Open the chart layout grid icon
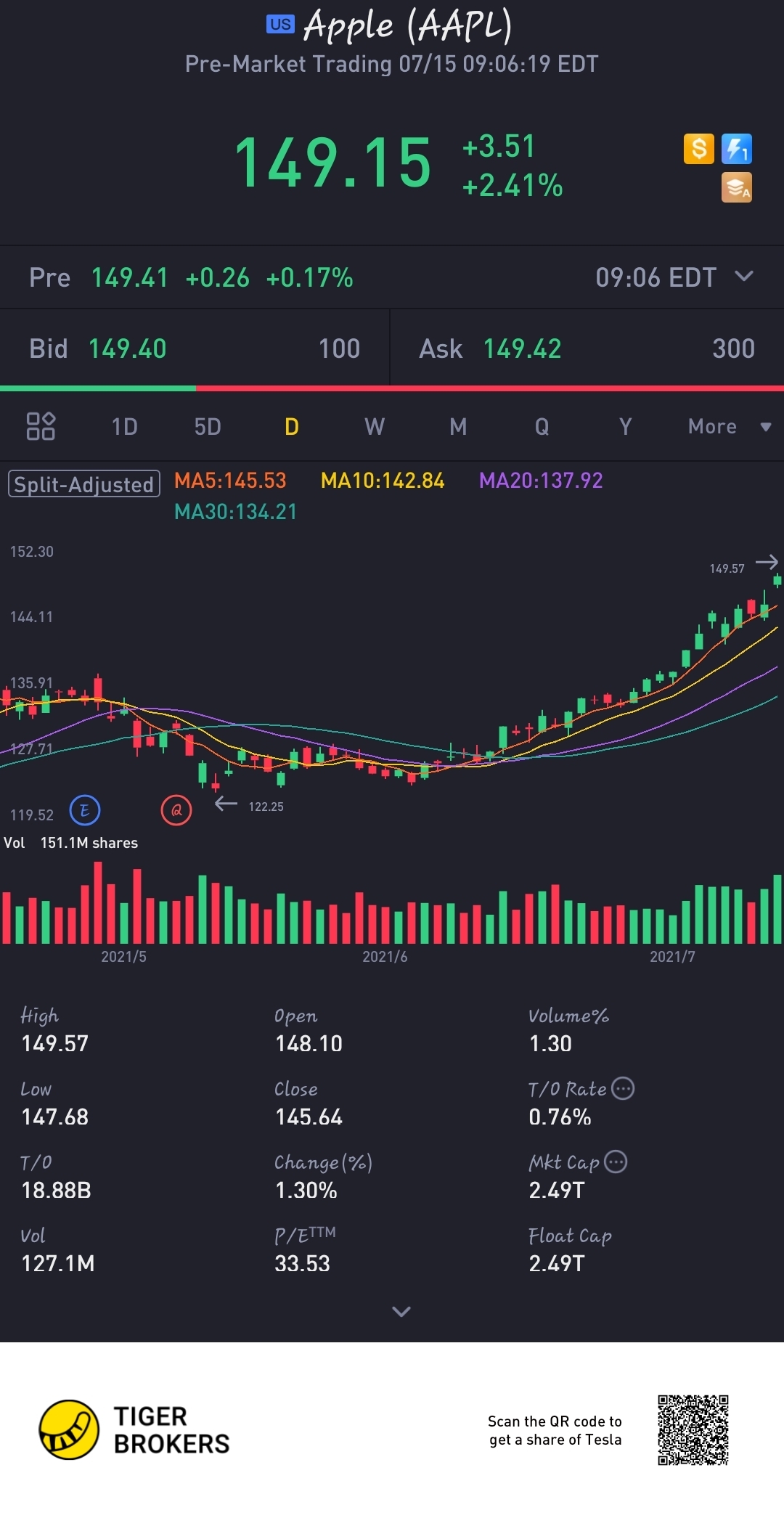The image size is (784, 1518). (41, 426)
